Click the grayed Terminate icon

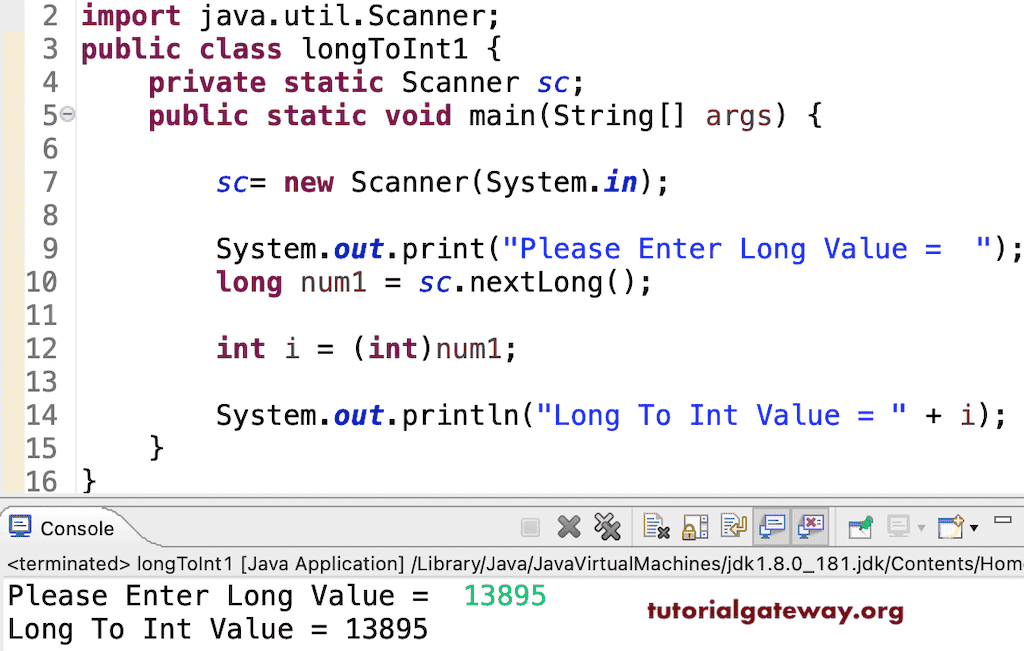(531, 527)
